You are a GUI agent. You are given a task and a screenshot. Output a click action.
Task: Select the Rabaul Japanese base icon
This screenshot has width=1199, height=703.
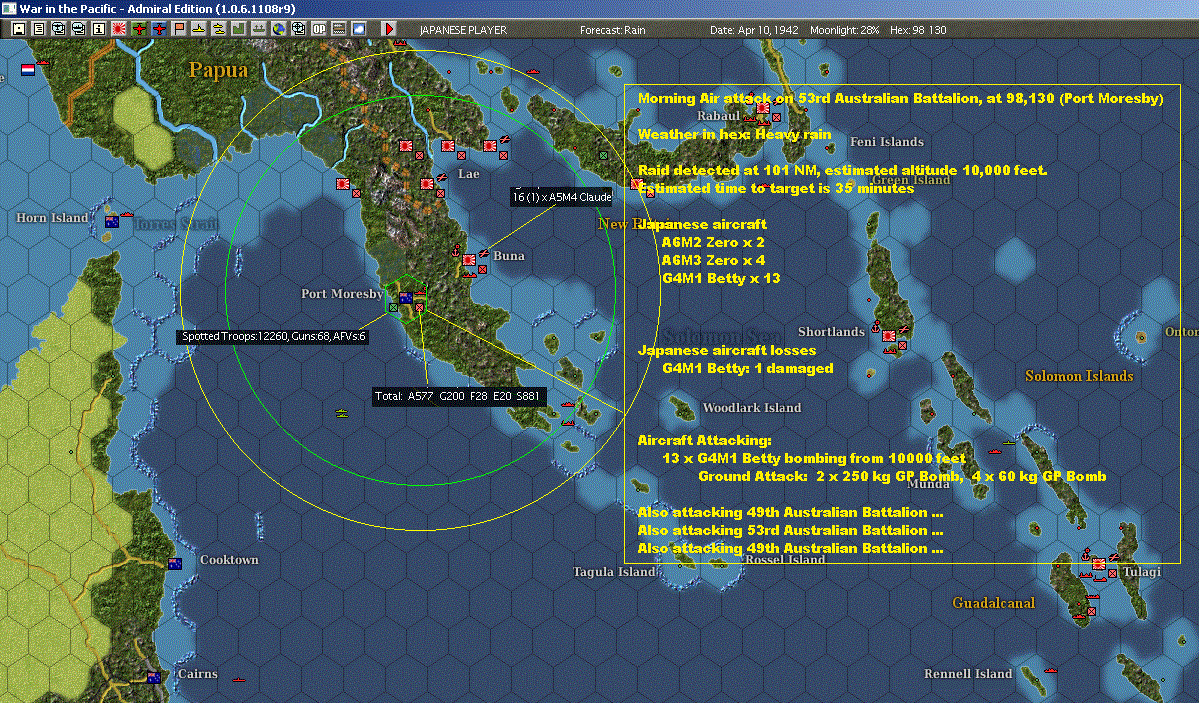click(x=762, y=109)
